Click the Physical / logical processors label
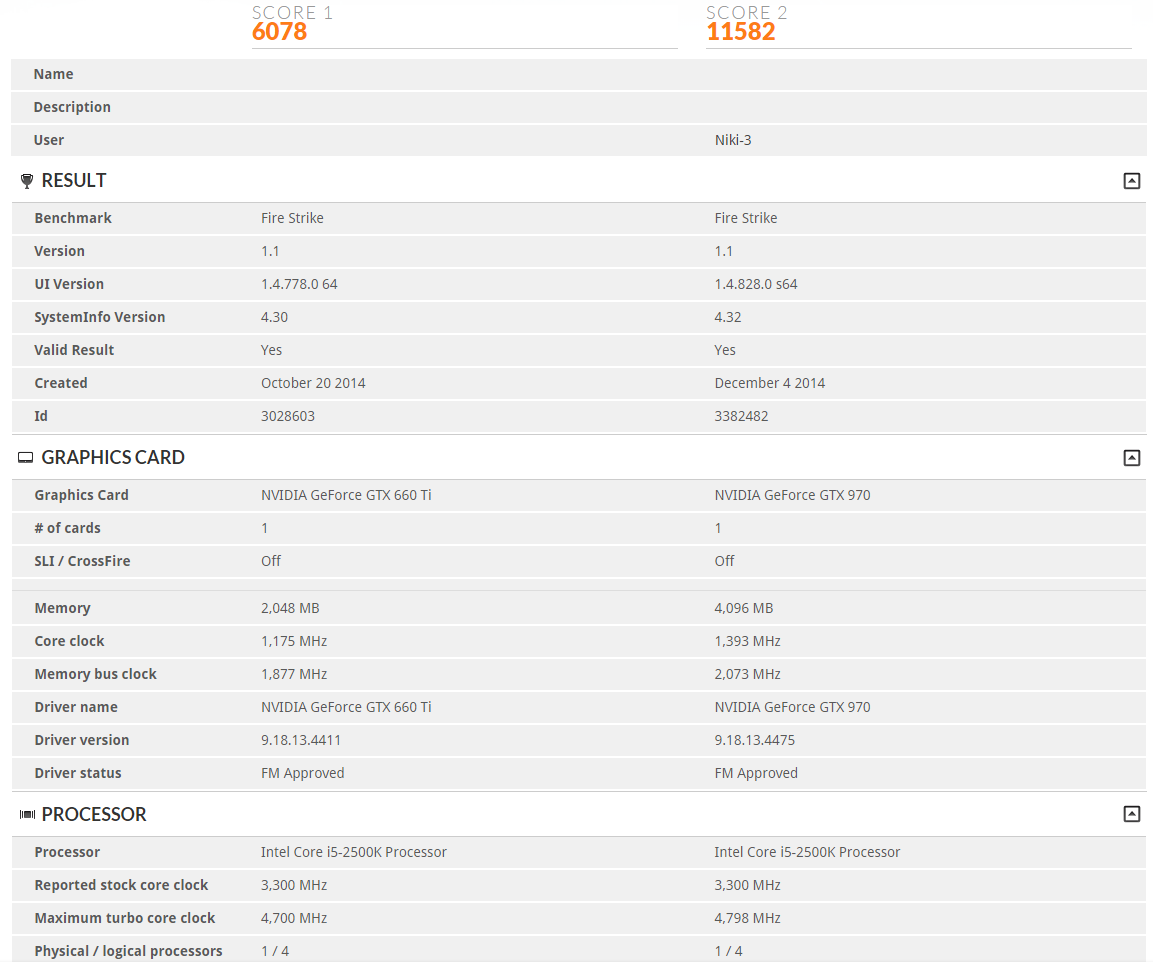 128,951
